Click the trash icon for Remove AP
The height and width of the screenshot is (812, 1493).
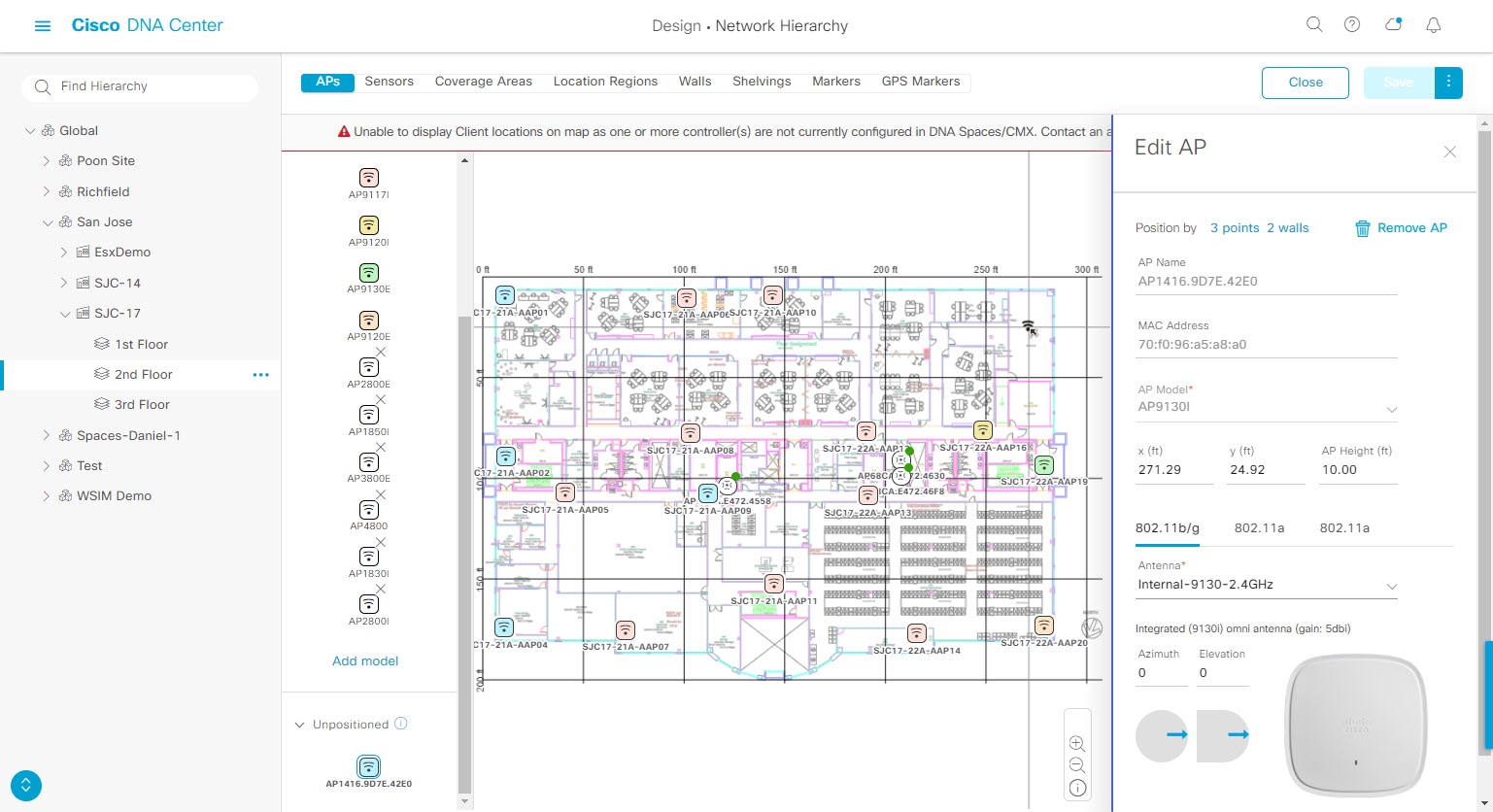tap(1362, 228)
